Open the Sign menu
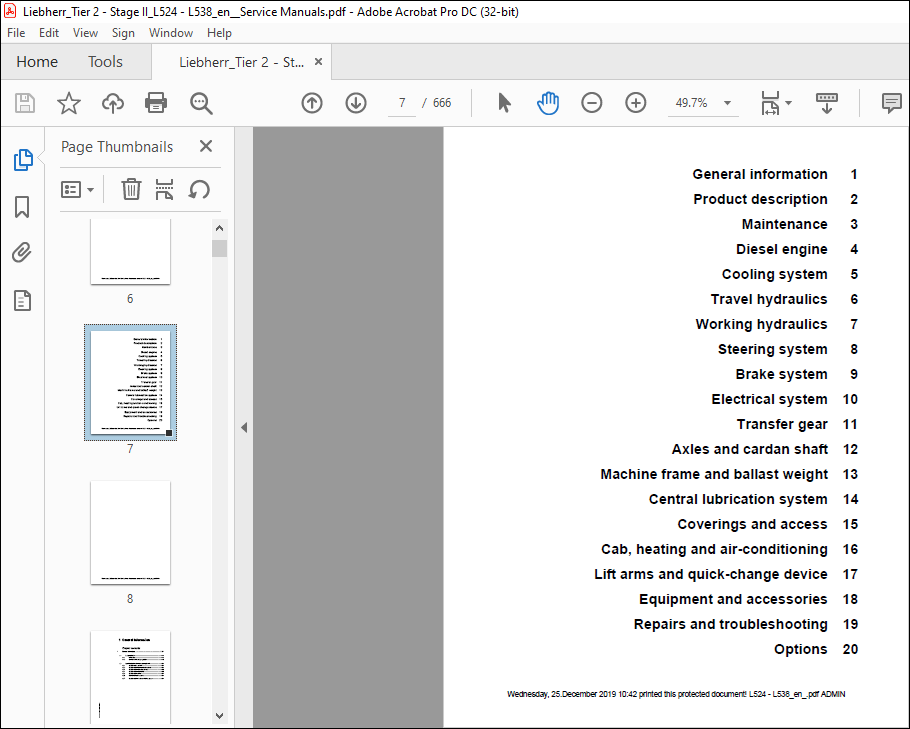This screenshot has height=729, width=910. [x=123, y=33]
